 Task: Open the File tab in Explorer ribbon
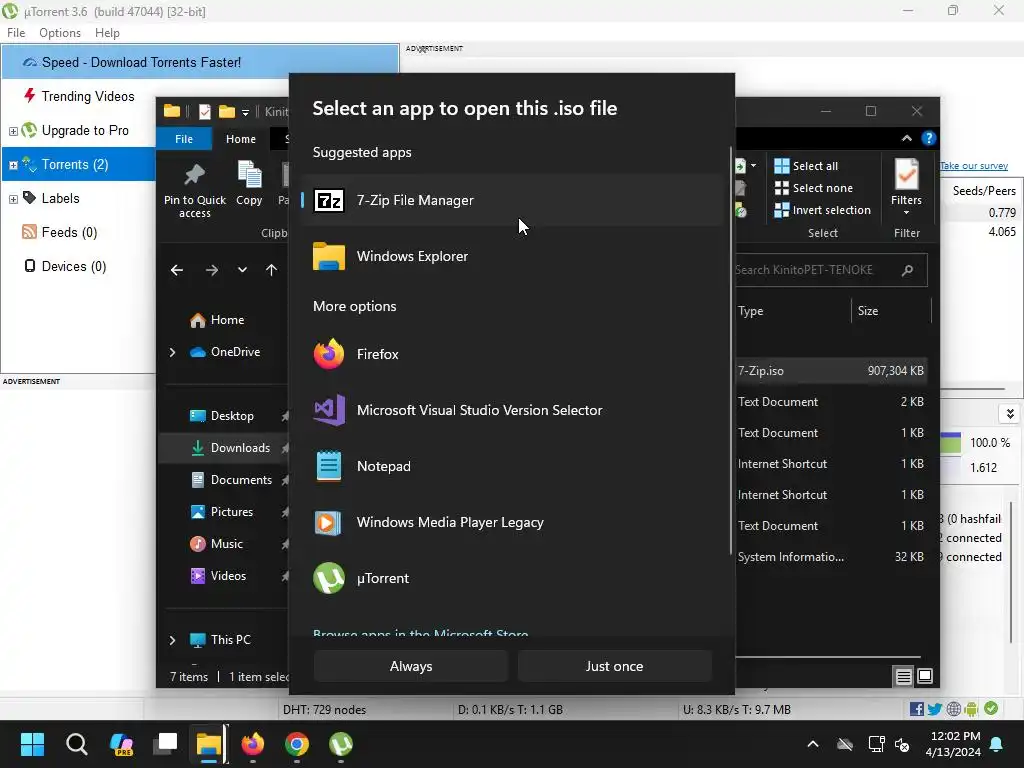click(184, 139)
